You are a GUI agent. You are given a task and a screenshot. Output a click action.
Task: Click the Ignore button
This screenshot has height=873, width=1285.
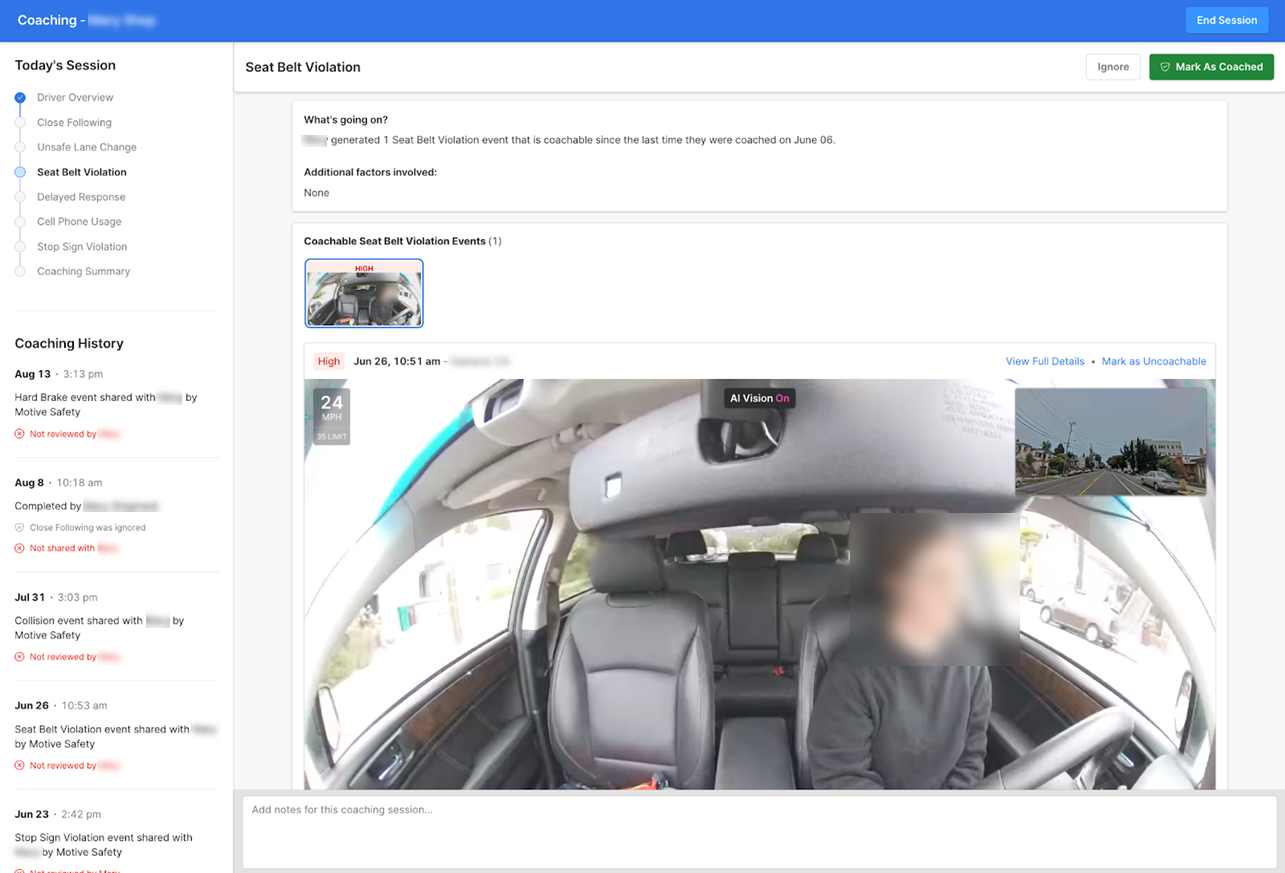1112,67
